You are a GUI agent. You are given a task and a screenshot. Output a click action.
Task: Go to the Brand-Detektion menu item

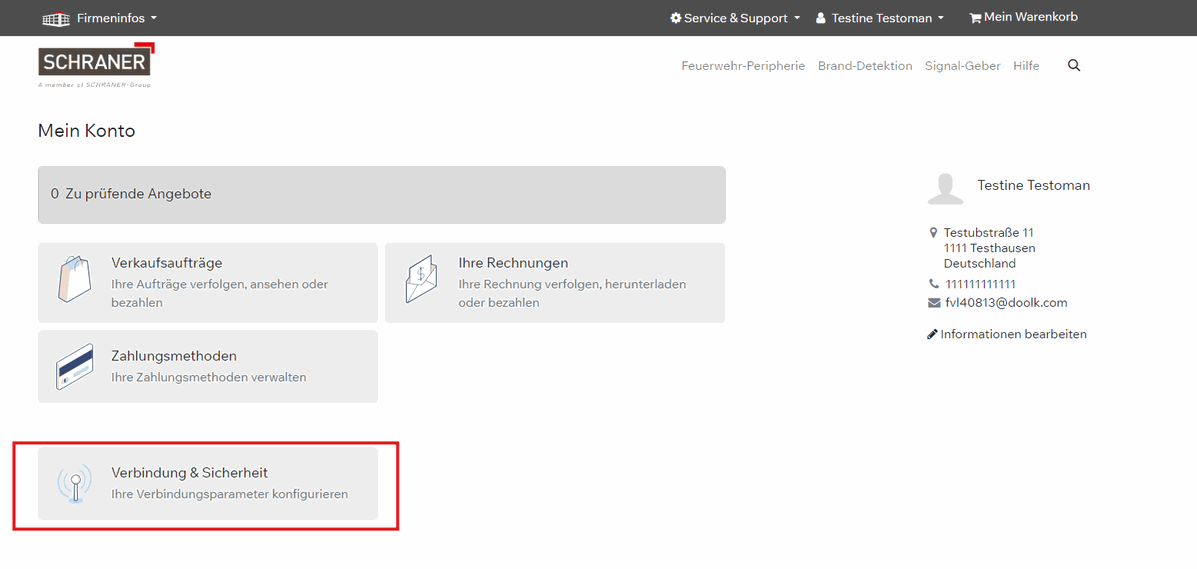pos(865,66)
